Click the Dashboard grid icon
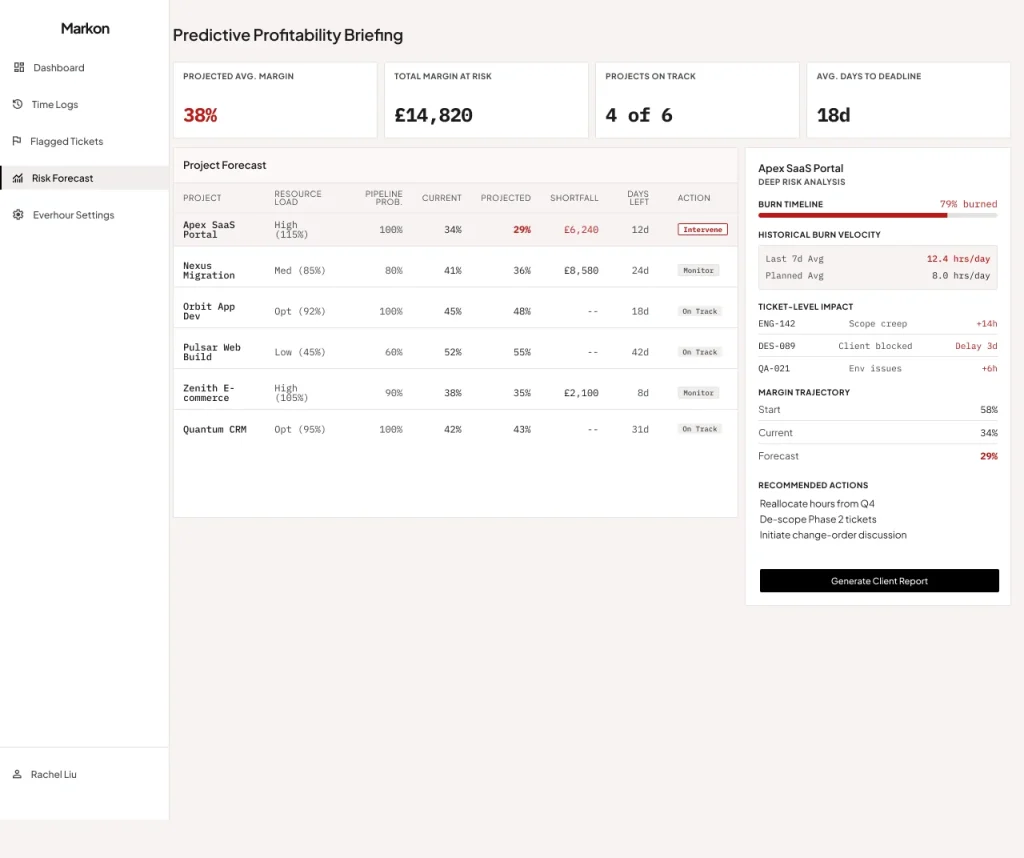This screenshot has width=1024, height=858. (x=19, y=67)
